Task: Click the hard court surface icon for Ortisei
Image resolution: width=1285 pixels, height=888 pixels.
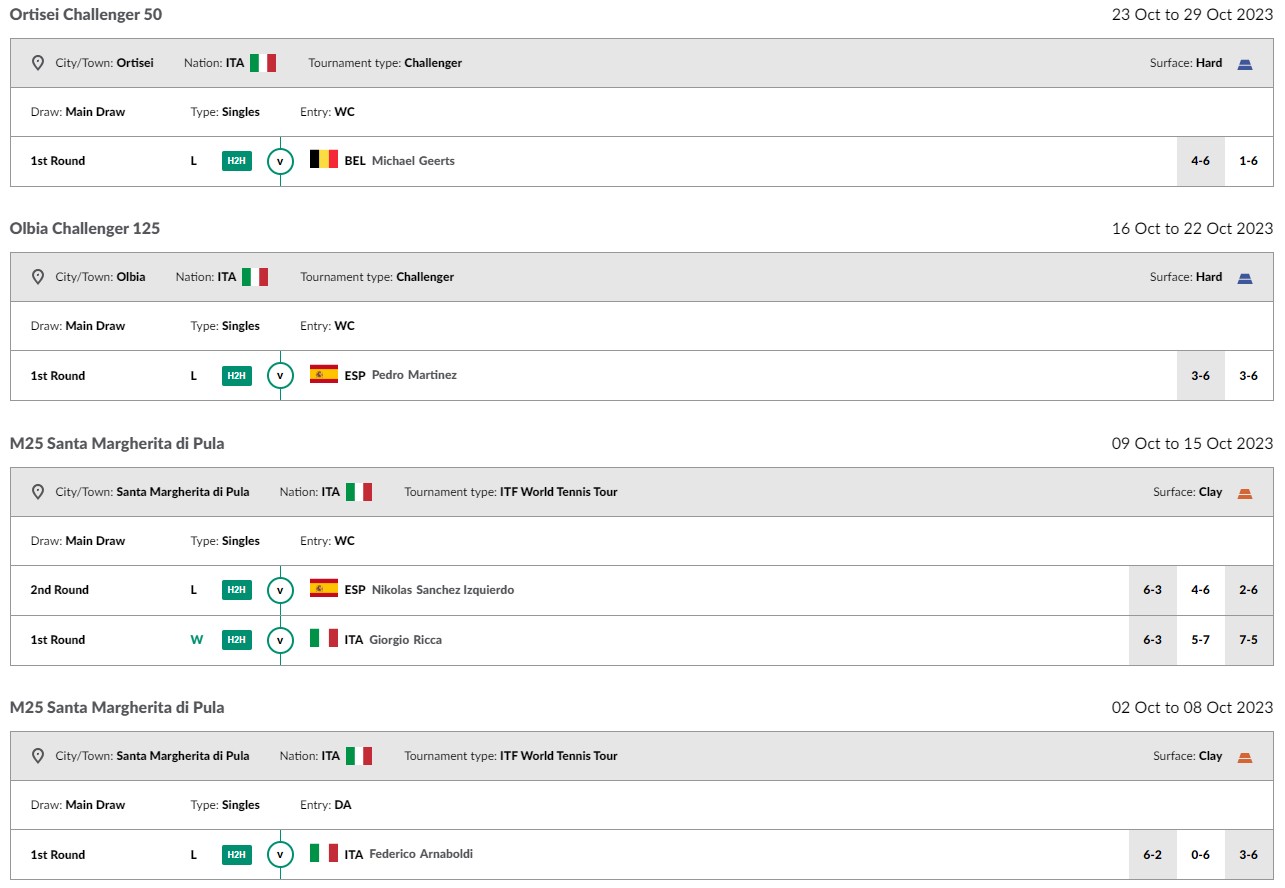Action: coord(1245,63)
